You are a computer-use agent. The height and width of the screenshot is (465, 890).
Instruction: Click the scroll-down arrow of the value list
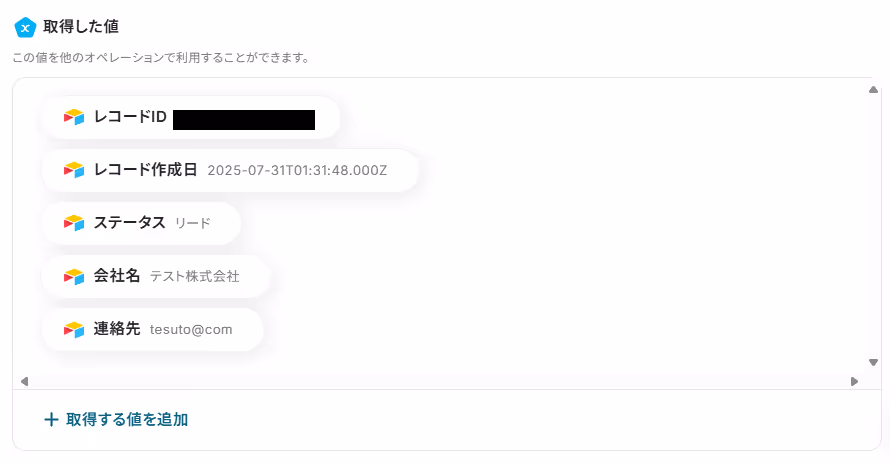874,362
